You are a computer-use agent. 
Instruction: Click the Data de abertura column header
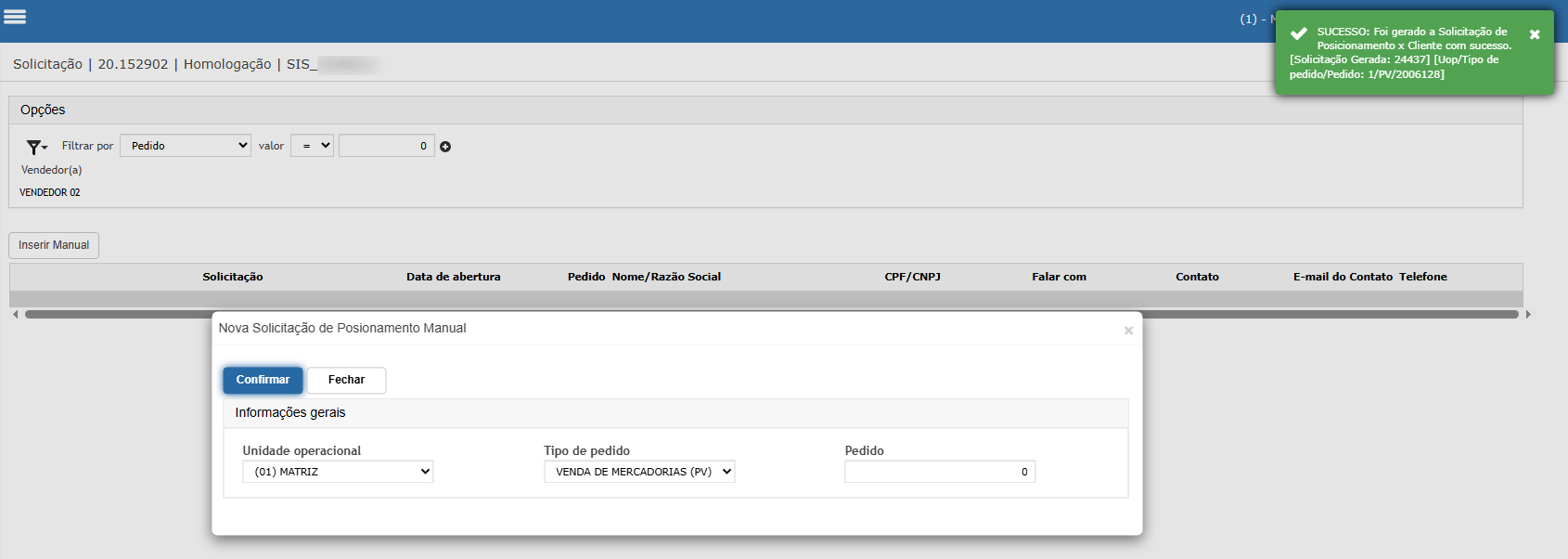pyautogui.click(x=454, y=277)
